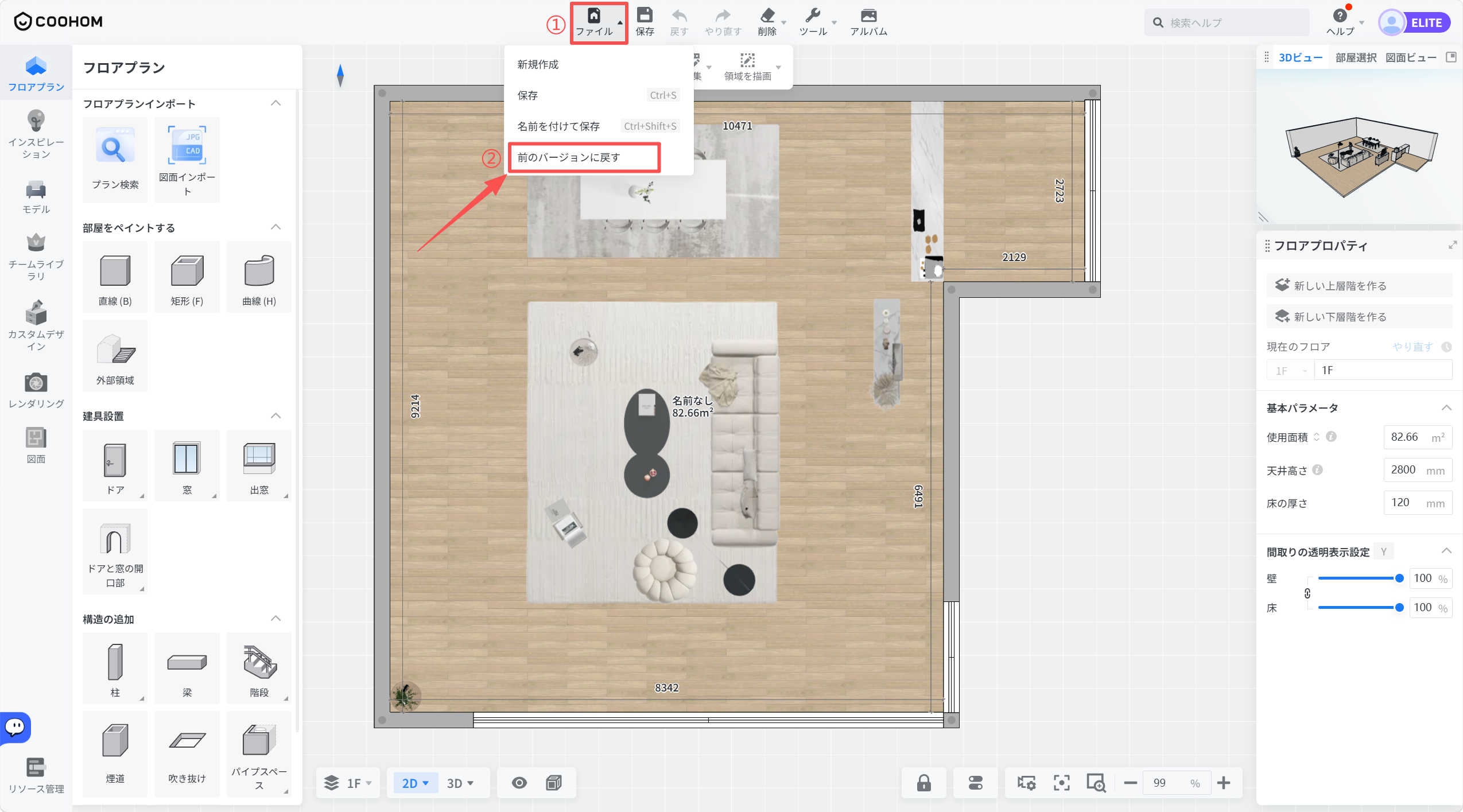The height and width of the screenshot is (812, 1463).
Task: Open the 3D view mode dropdown
Action: point(460,783)
